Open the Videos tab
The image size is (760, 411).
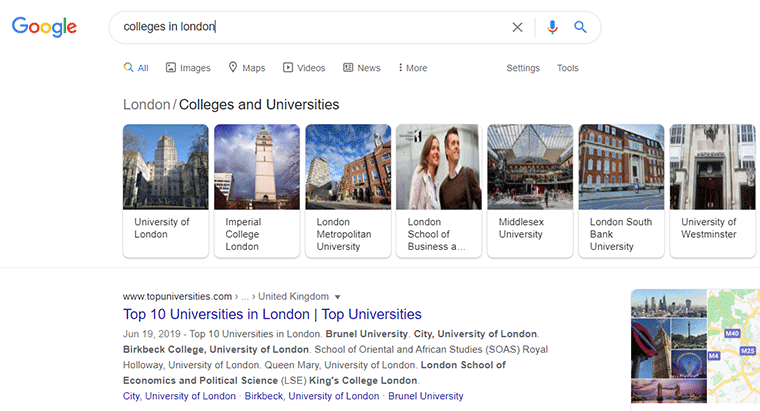click(x=304, y=68)
